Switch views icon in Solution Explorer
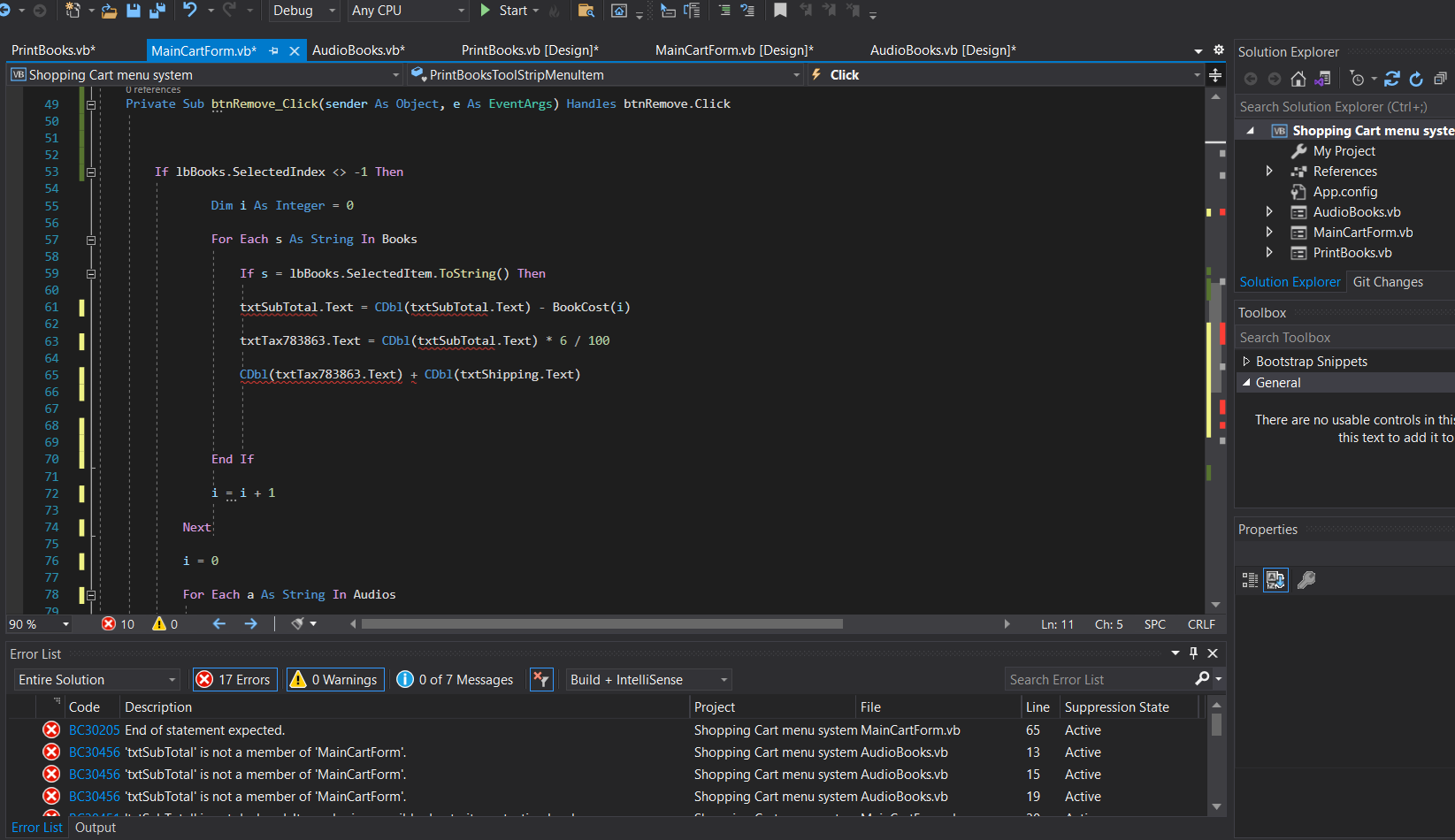 (x=1323, y=80)
